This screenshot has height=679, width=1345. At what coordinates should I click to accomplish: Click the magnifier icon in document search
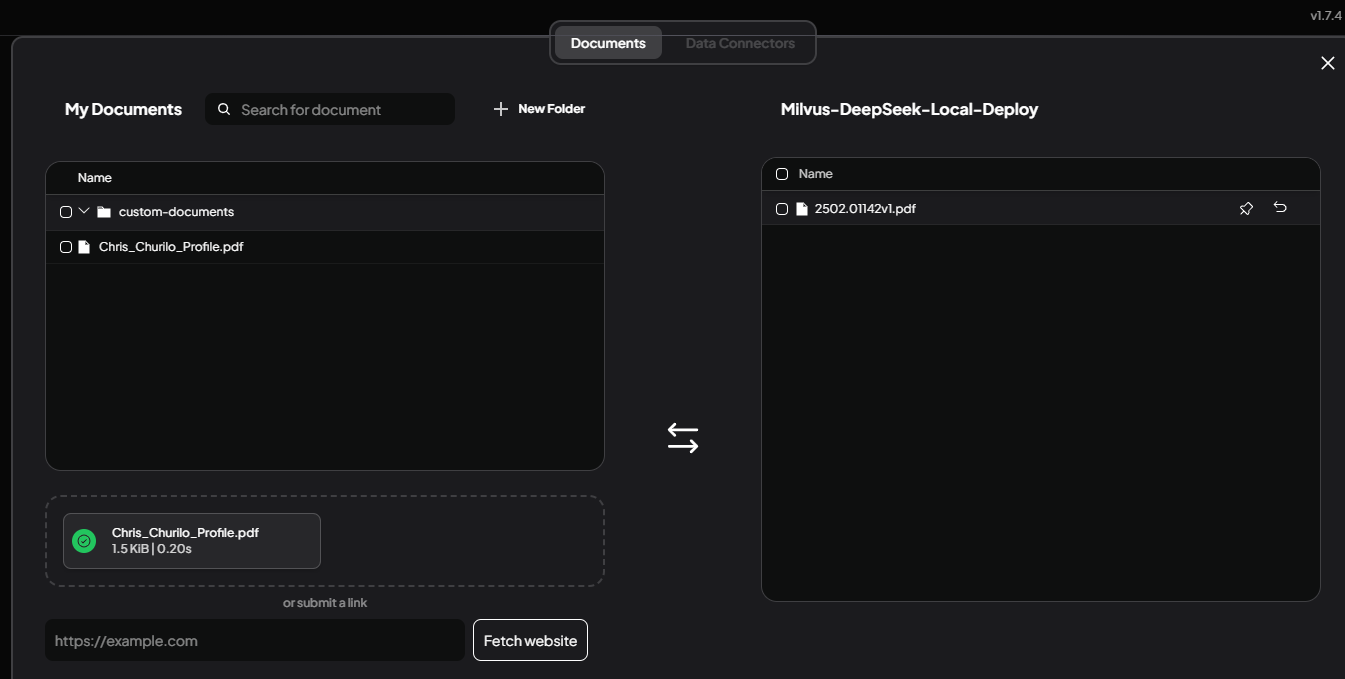click(224, 110)
